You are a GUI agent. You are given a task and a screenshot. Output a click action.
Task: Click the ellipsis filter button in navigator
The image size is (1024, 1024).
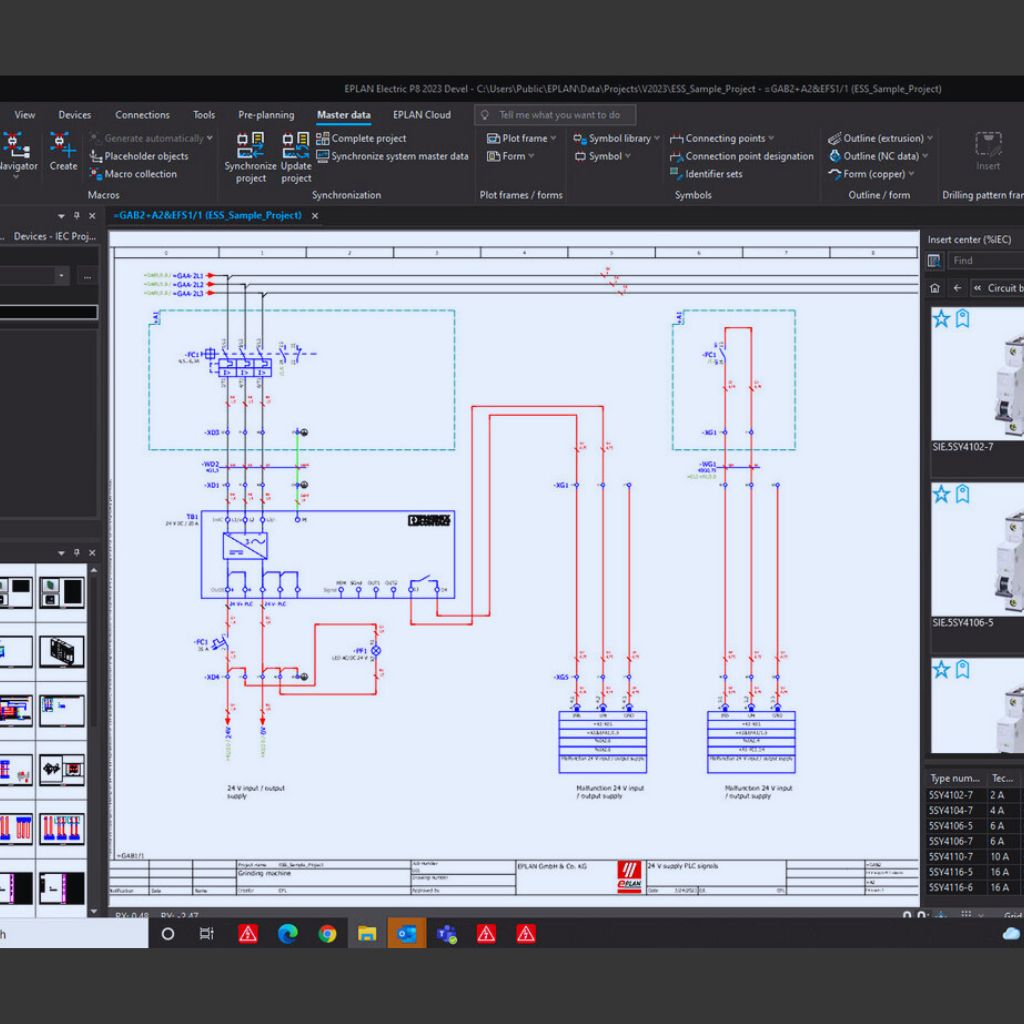[x=87, y=276]
